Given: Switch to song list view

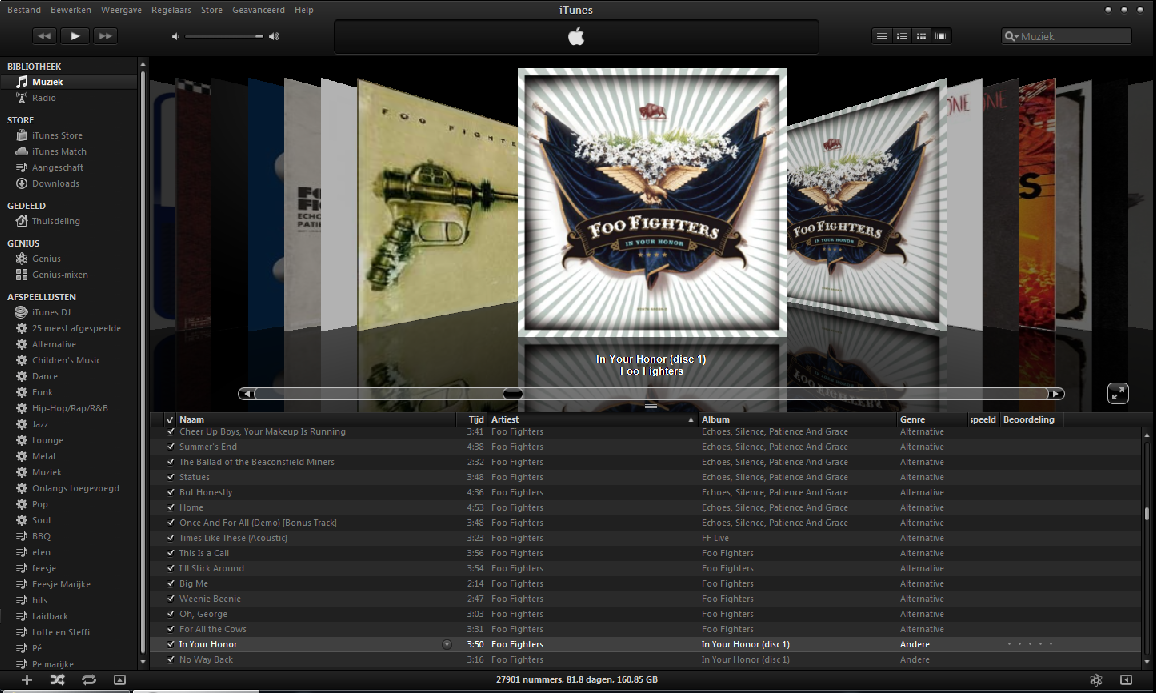Looking at the screenshot, I should (882, 35).
